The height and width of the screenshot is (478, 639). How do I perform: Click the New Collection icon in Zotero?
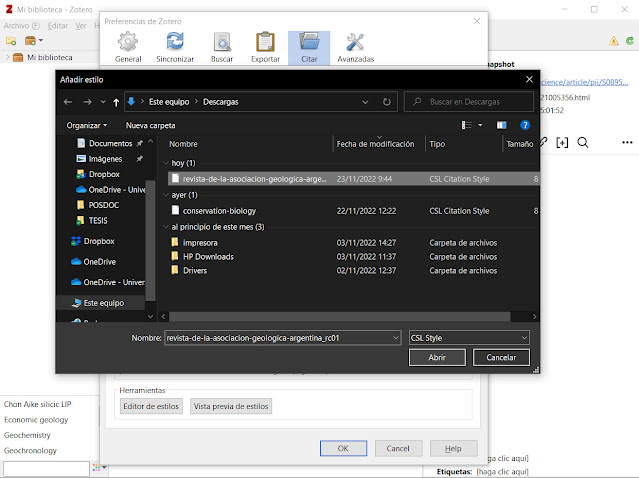tap(11, 41)
